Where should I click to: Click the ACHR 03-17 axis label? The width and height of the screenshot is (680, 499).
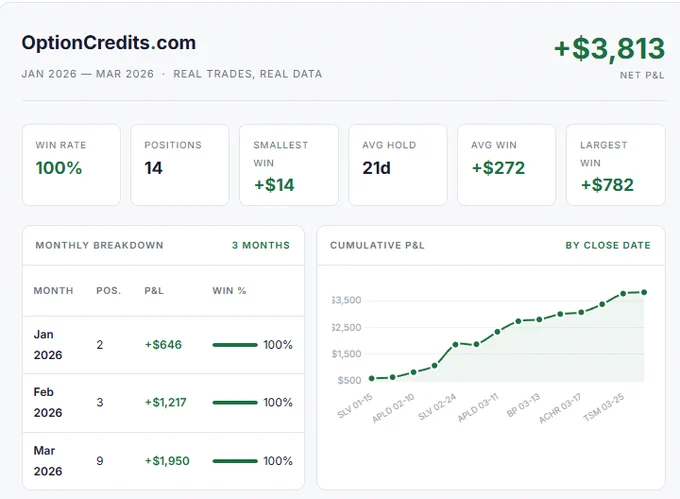[x=560, y=408]
